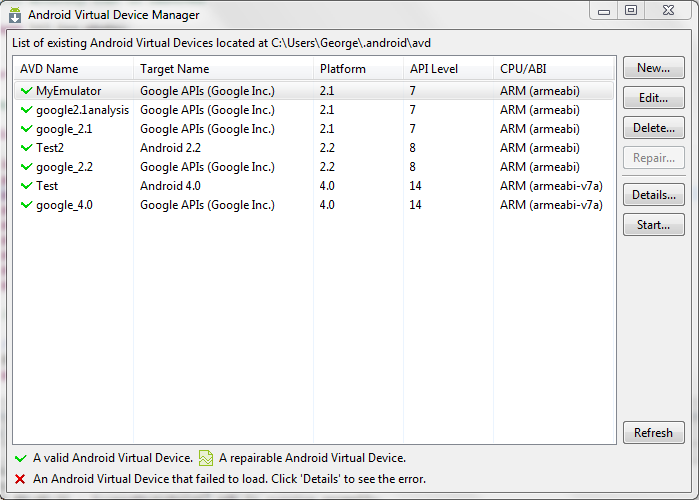The image size is (699, 500).
Task: Click API level 14 in google_4.0 row
Action: [415, 205]
